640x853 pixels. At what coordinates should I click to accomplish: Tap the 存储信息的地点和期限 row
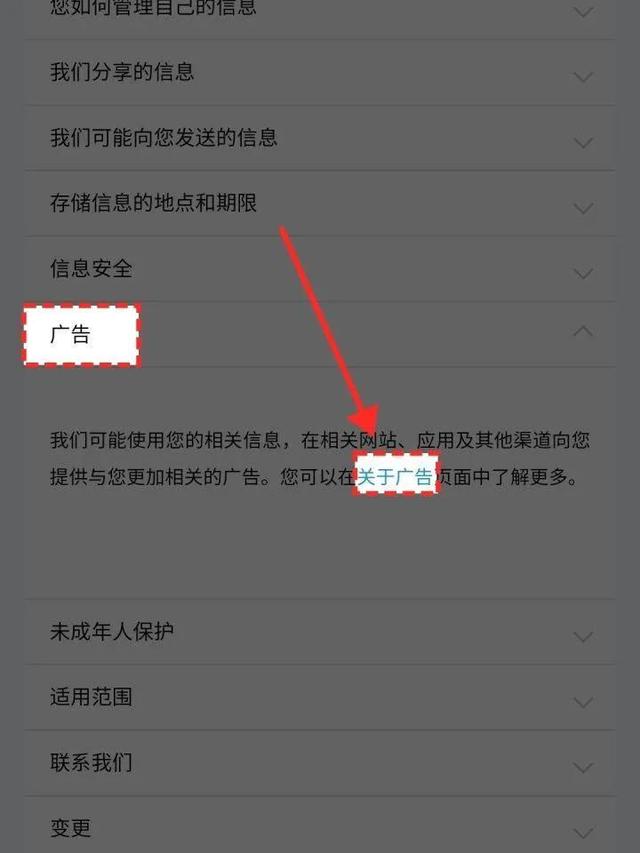pos(320,203)
